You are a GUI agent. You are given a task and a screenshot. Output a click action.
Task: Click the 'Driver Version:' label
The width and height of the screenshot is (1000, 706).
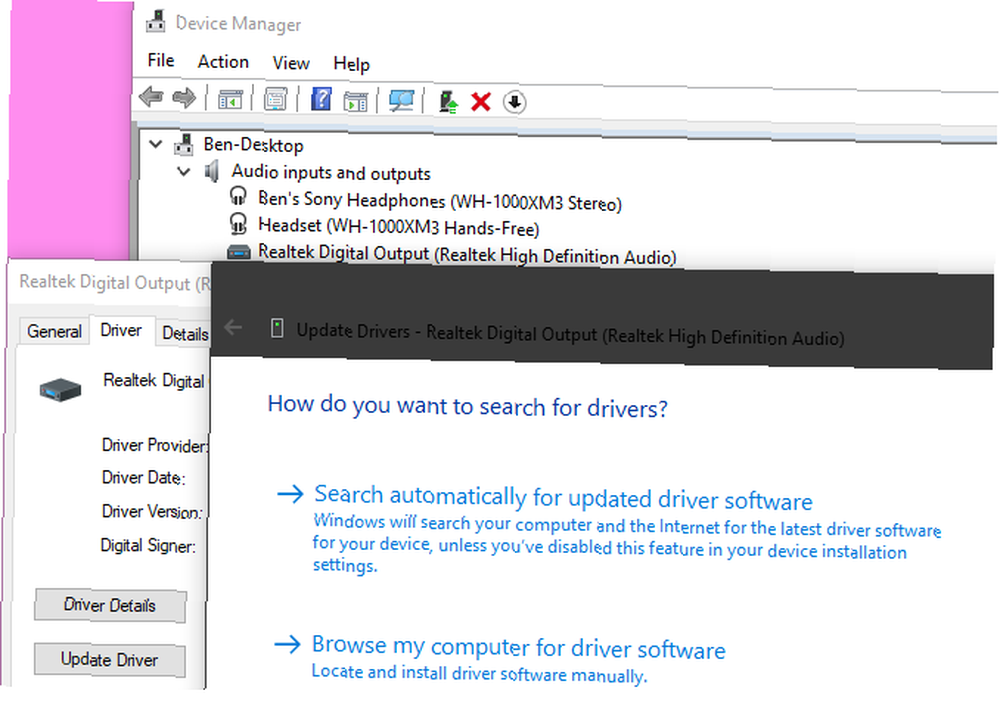point(152,511)
